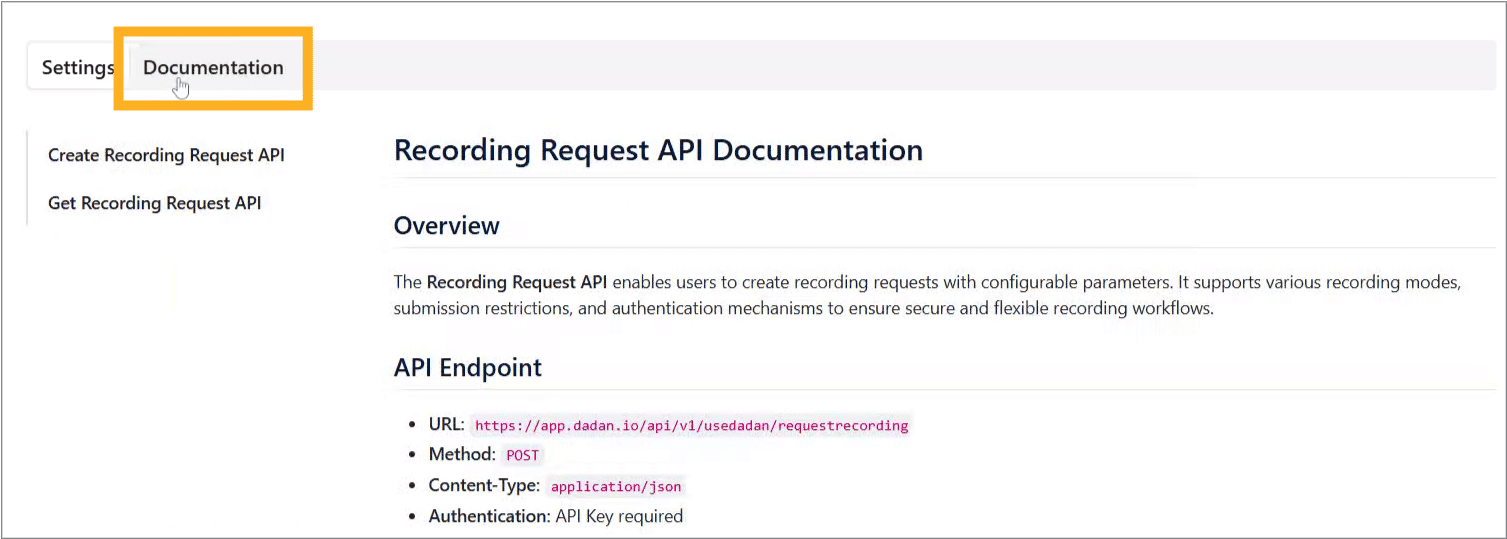Click the 'Authentication: API Key required' line
Viewport: 1507px width, 539px height.
coord(556,517)
